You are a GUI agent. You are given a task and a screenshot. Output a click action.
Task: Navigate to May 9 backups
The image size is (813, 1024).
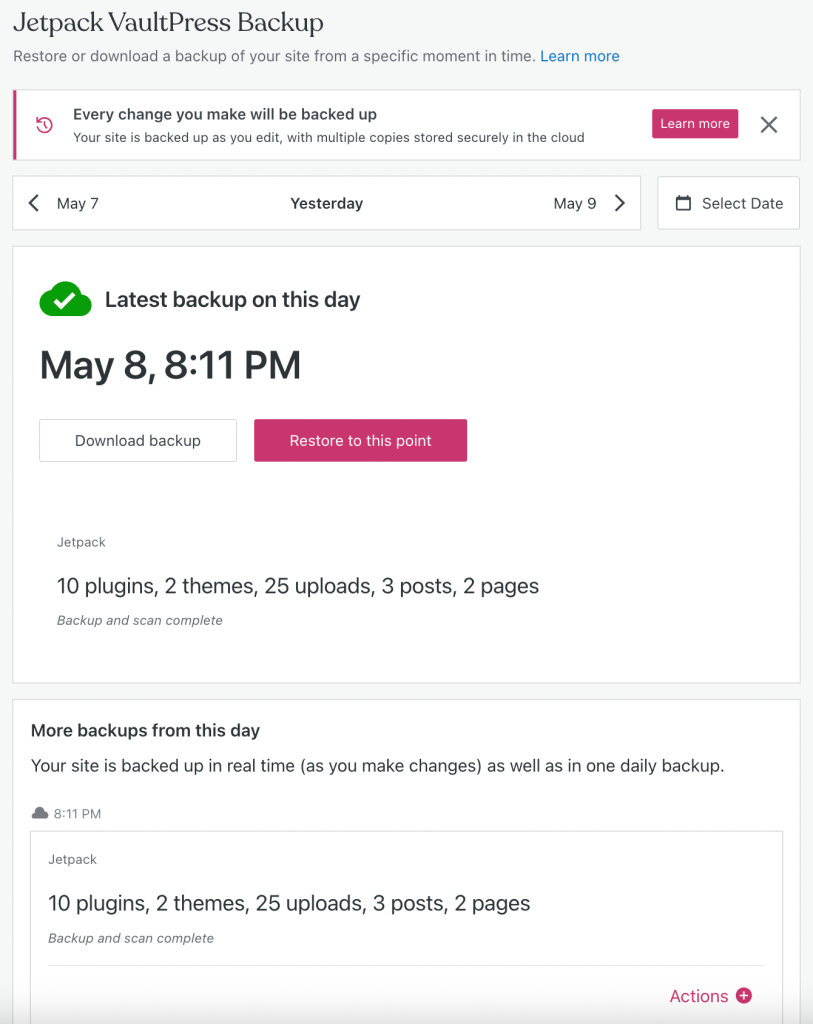[x=590, y=203]
